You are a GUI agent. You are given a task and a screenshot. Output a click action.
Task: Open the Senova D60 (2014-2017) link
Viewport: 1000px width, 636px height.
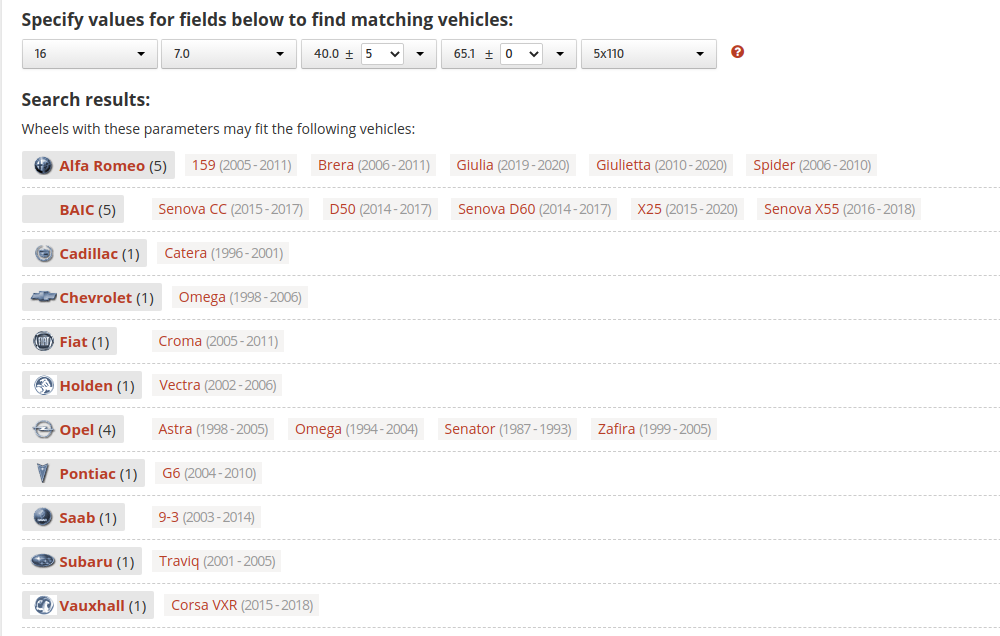[x=534, y=209]
